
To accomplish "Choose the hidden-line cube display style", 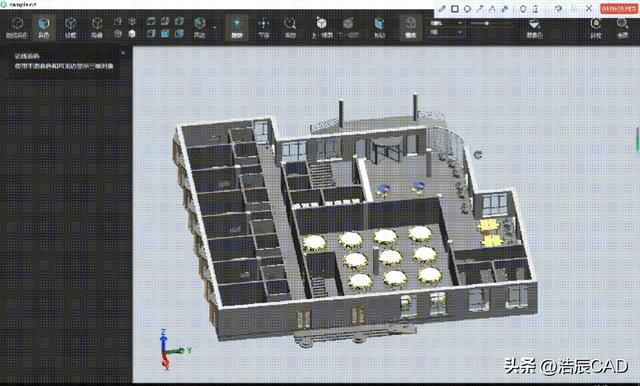I will coord(97,27).
